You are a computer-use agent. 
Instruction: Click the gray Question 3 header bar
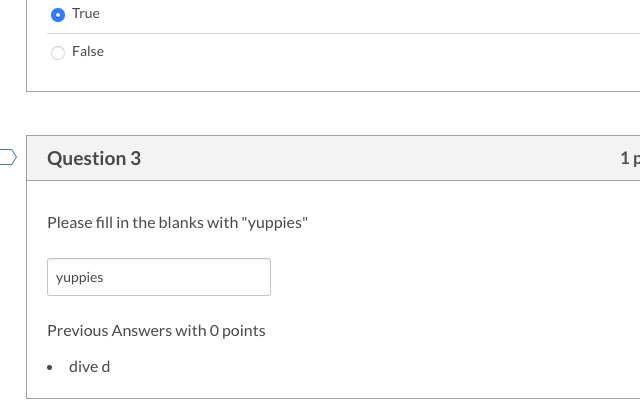(x=333, y=158)
